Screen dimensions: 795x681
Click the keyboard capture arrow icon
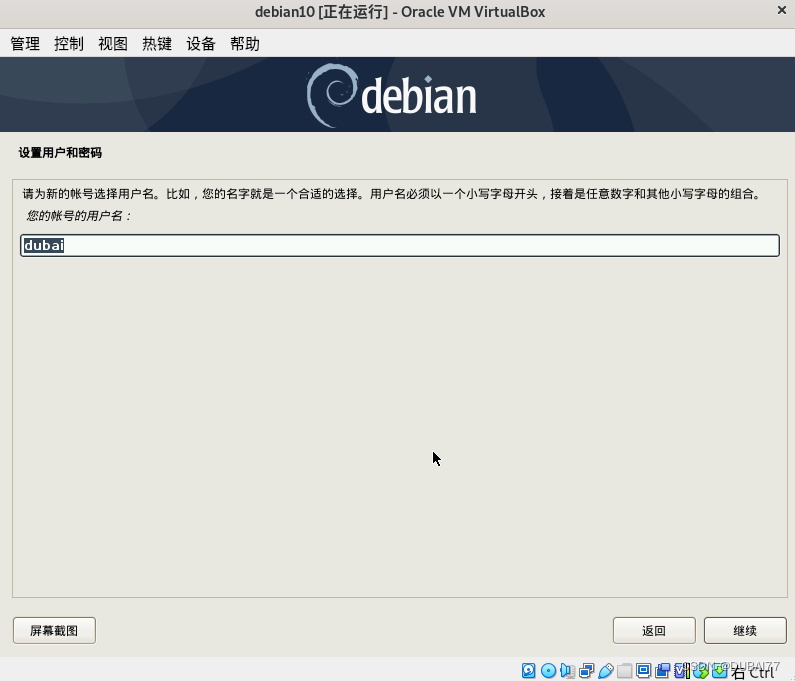point(719,670)
